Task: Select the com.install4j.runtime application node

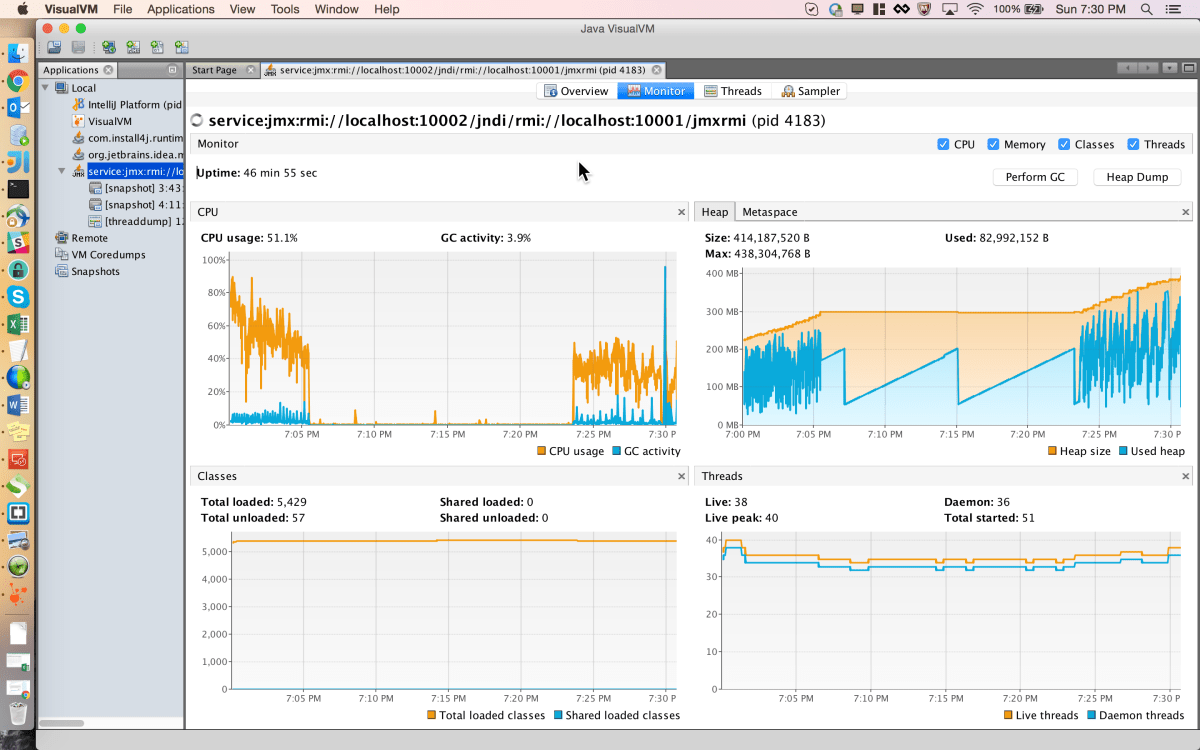Action: 127,138
